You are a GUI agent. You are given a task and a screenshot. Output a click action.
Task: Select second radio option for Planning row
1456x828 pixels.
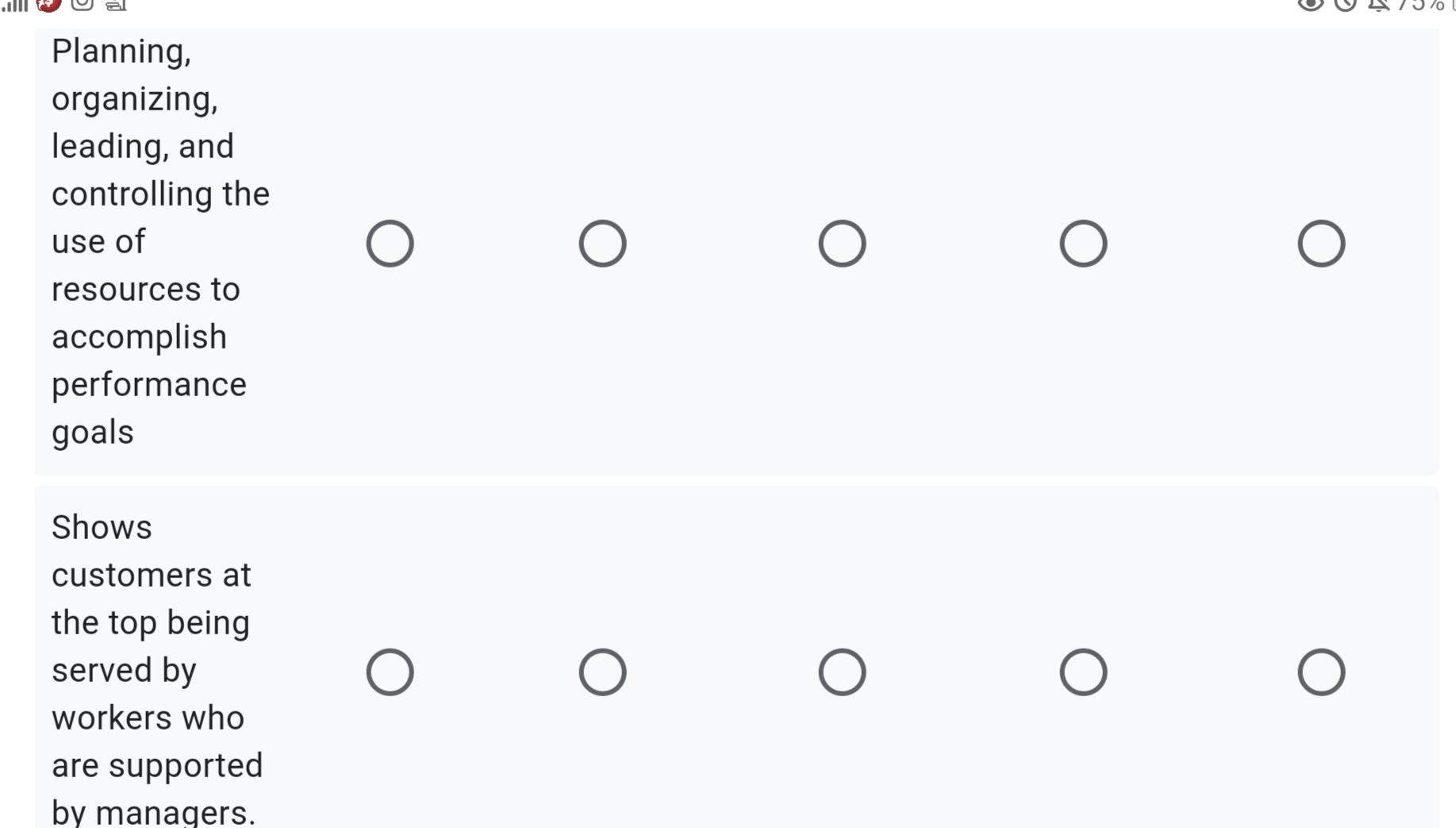pos(602,243)
